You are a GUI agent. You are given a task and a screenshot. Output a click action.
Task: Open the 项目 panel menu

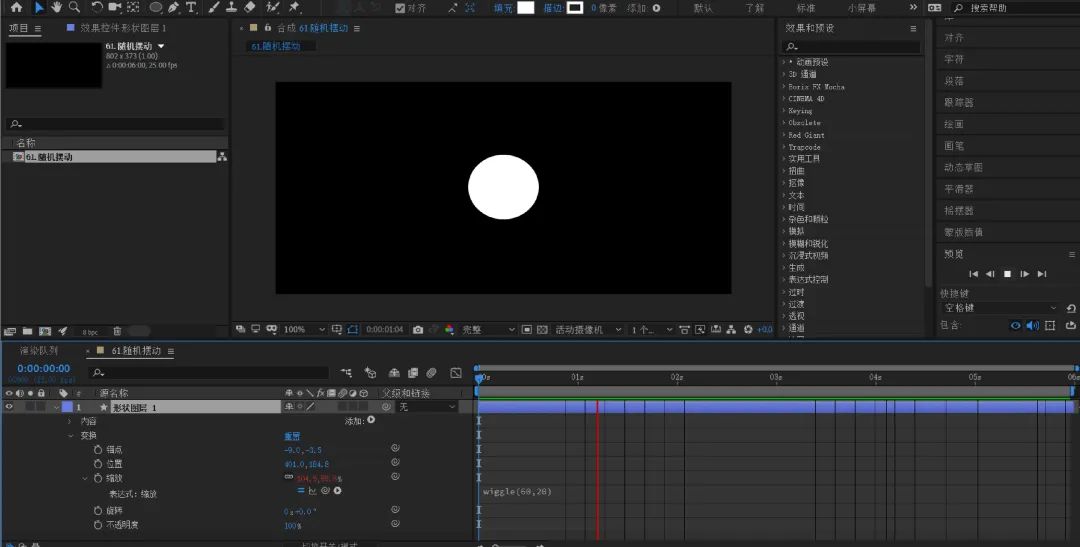point(38,29)
